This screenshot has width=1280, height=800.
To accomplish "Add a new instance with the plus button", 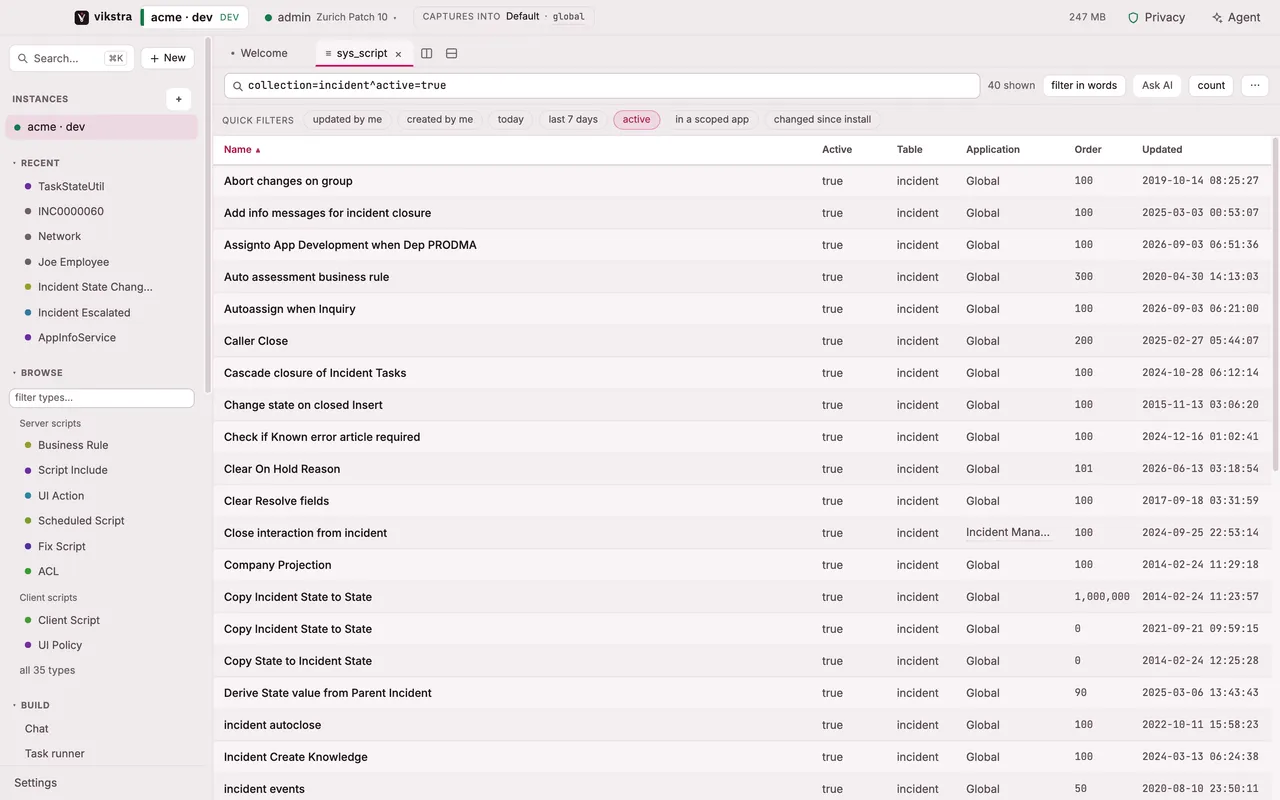I will coord(179,99).
